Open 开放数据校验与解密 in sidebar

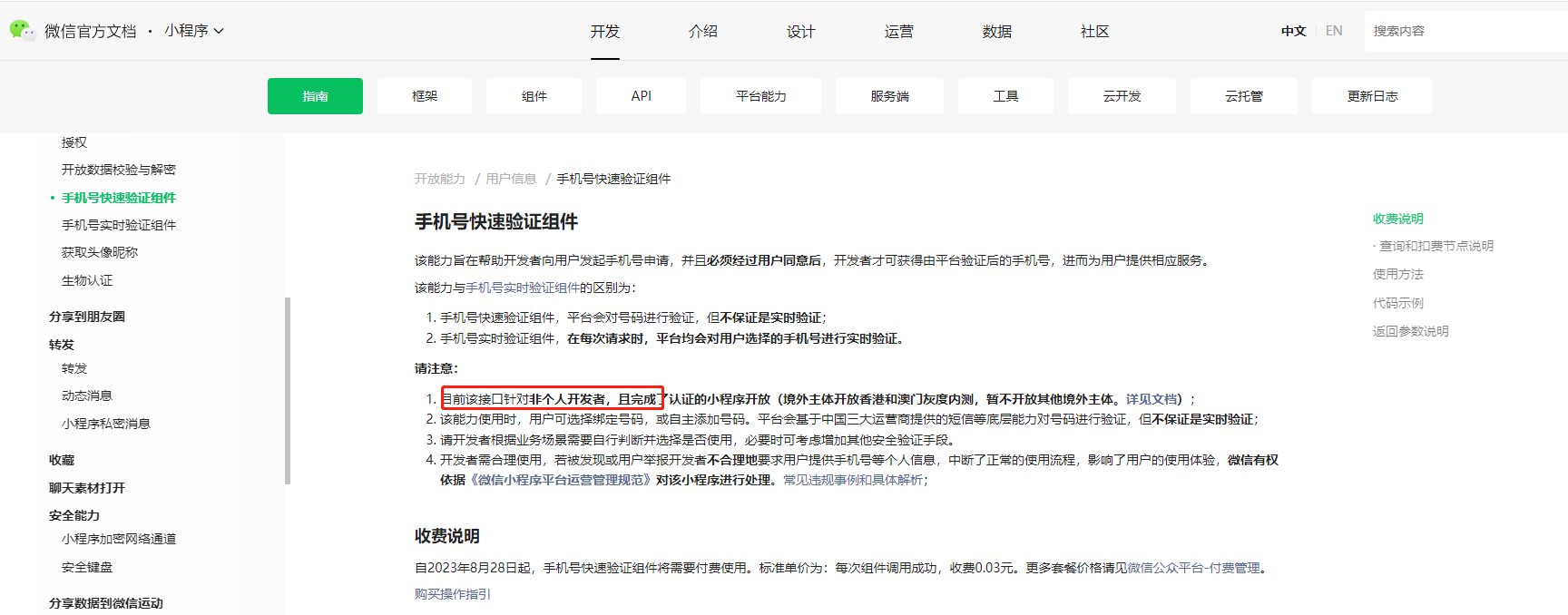tap(119, 170)
